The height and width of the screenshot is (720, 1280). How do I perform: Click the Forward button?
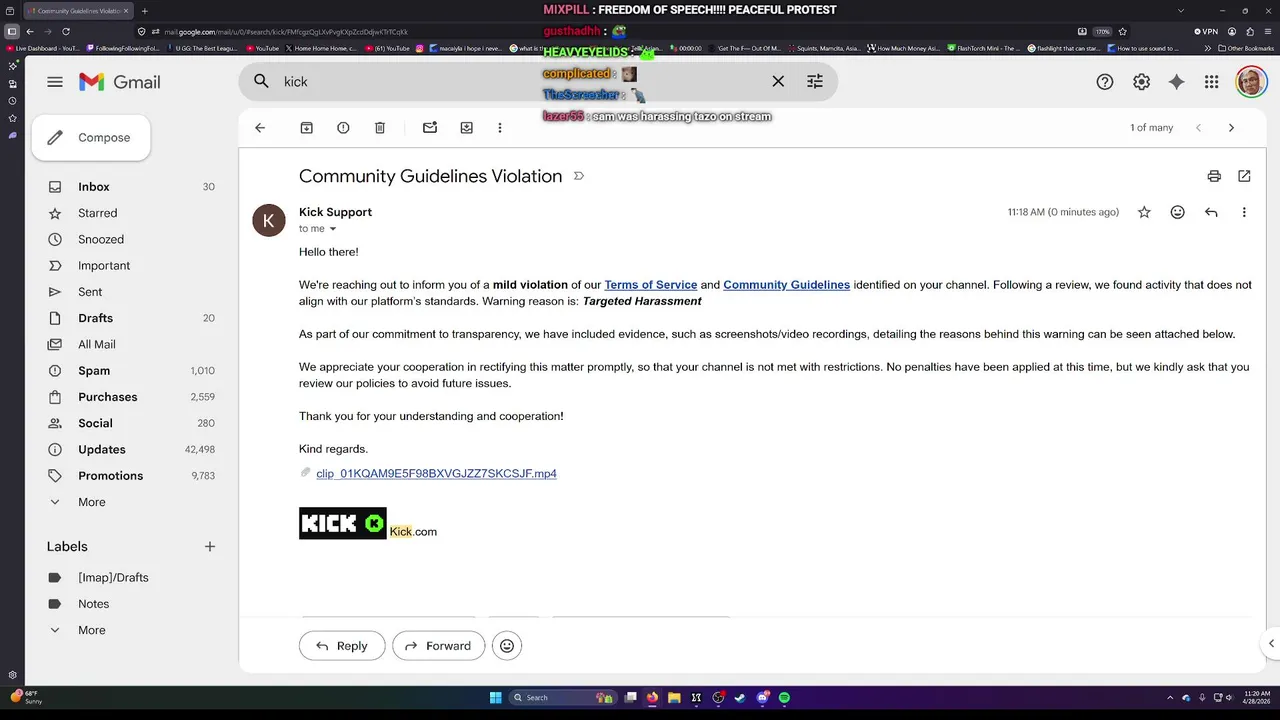tap(438, 646)
